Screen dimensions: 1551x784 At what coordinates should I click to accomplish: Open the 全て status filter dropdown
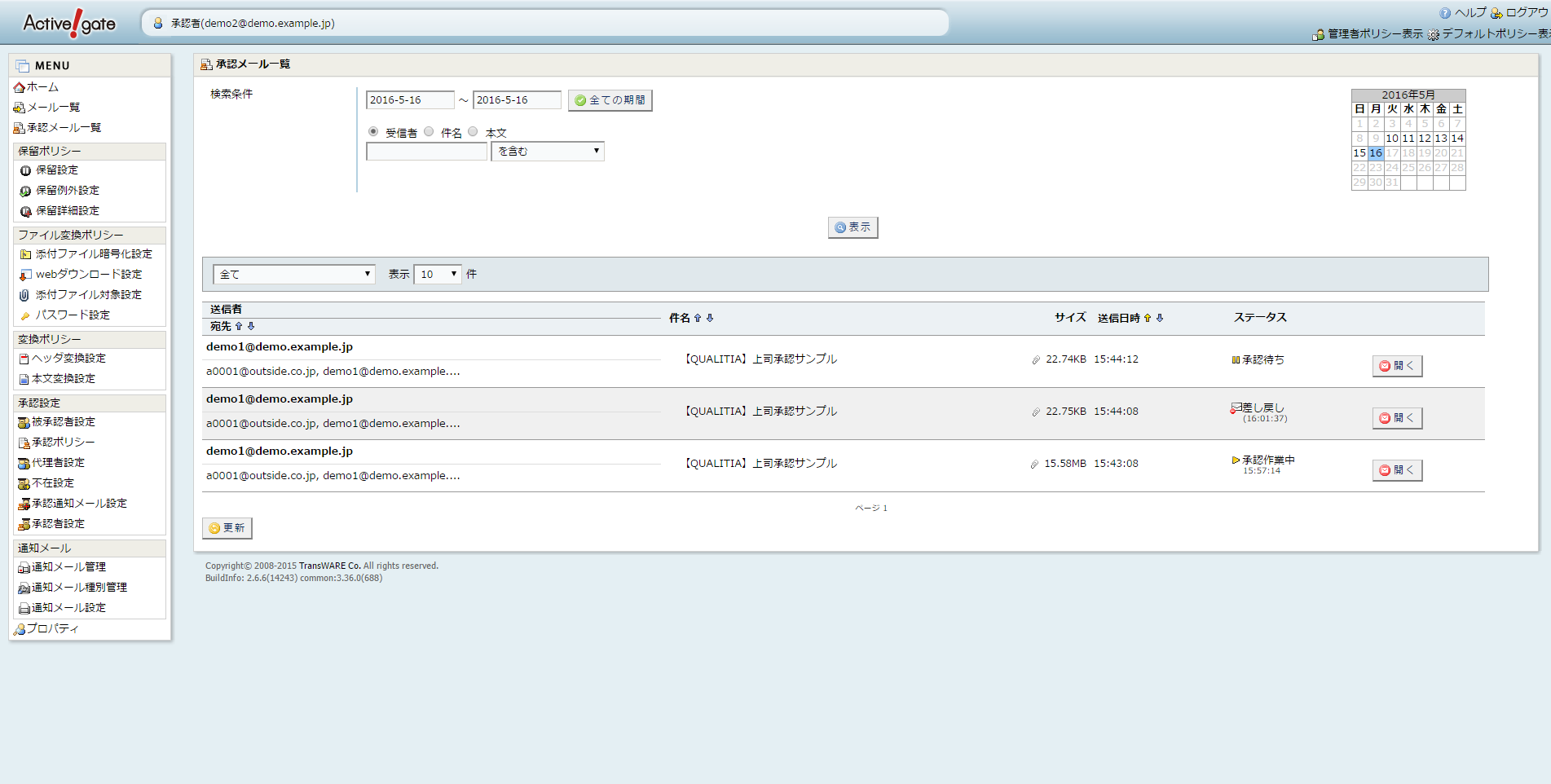click(293, 275)
